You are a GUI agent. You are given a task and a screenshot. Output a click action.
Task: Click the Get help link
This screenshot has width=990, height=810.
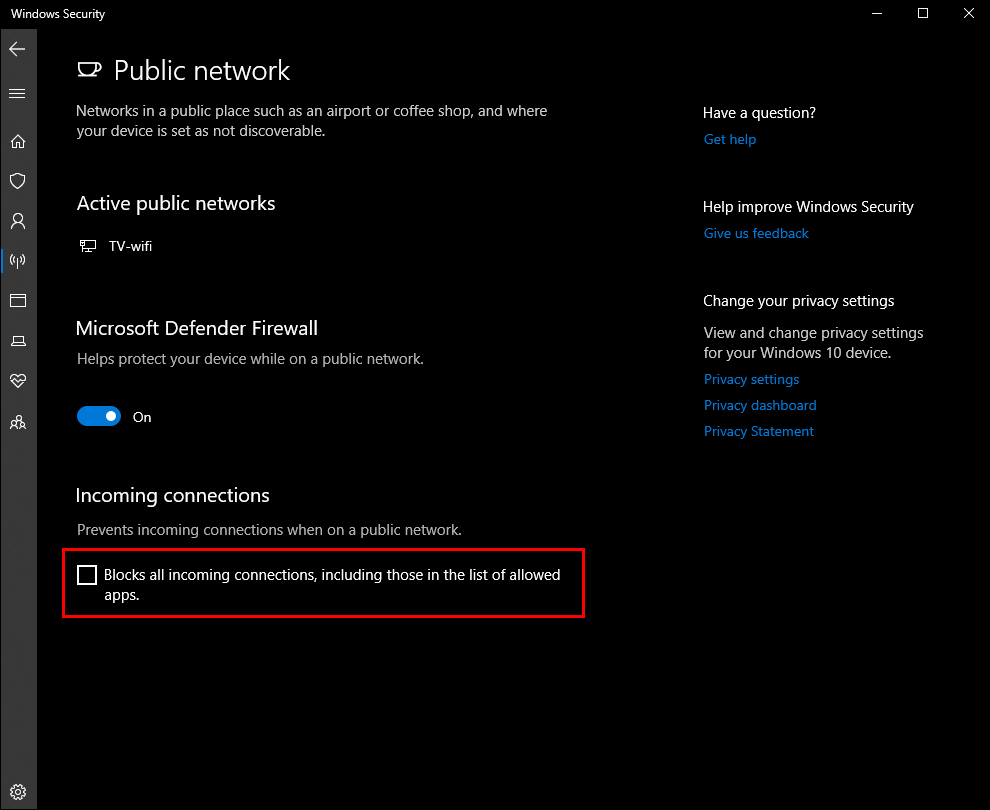pos(729,139)
